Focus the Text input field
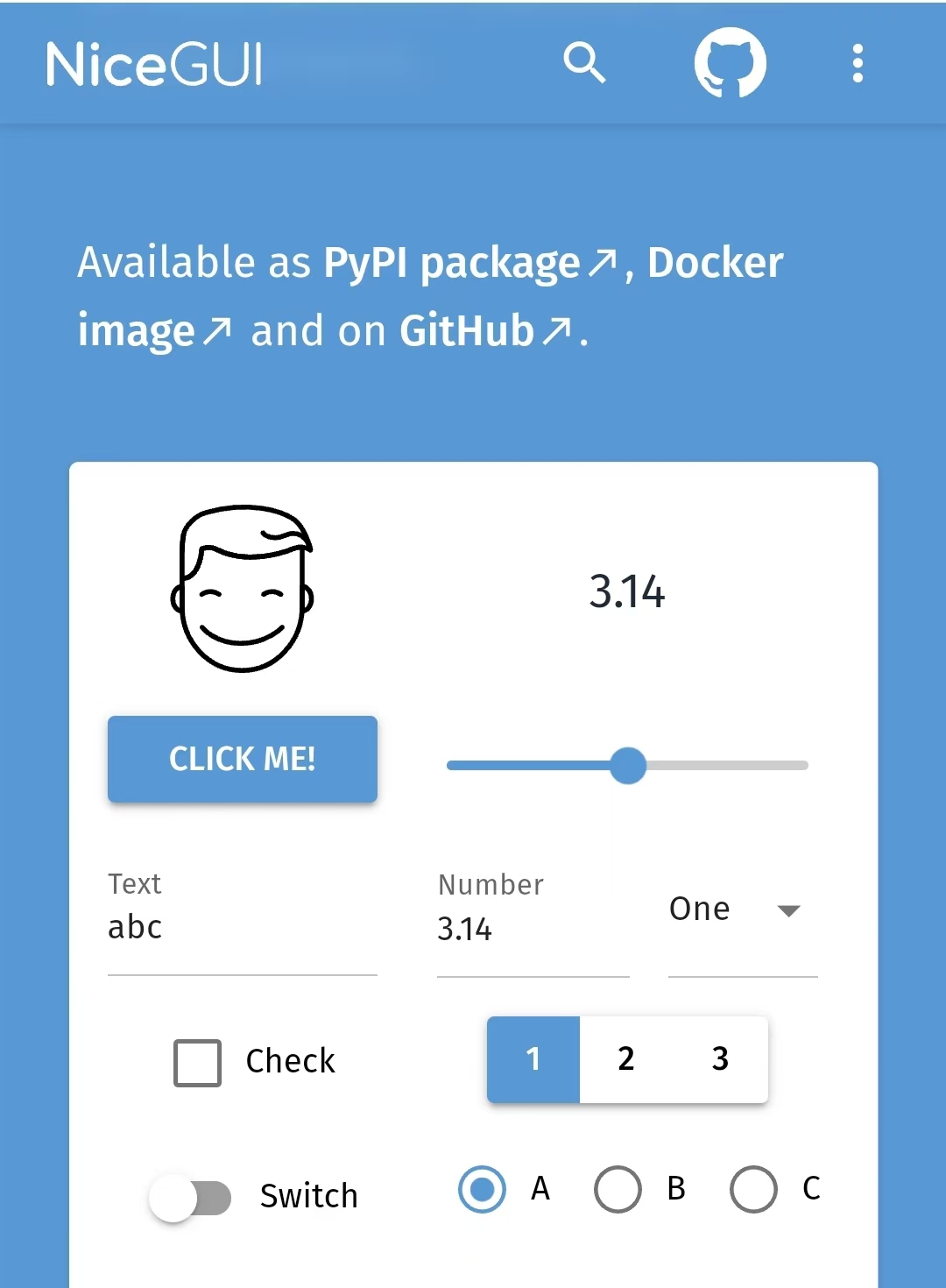Image resolution: width=946 pixels, height=1288 pixels. pos(243,921)
